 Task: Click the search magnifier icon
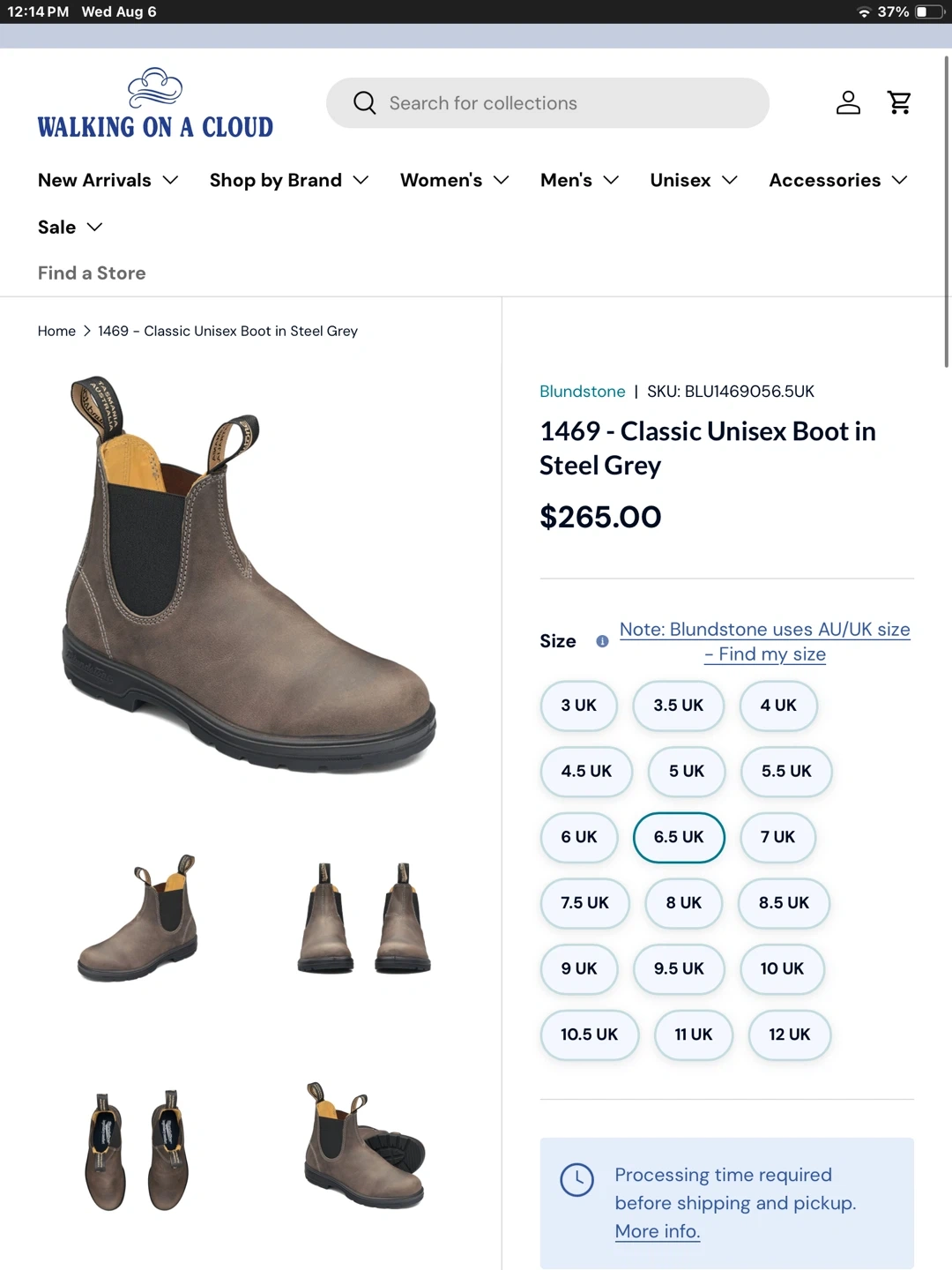364,102
